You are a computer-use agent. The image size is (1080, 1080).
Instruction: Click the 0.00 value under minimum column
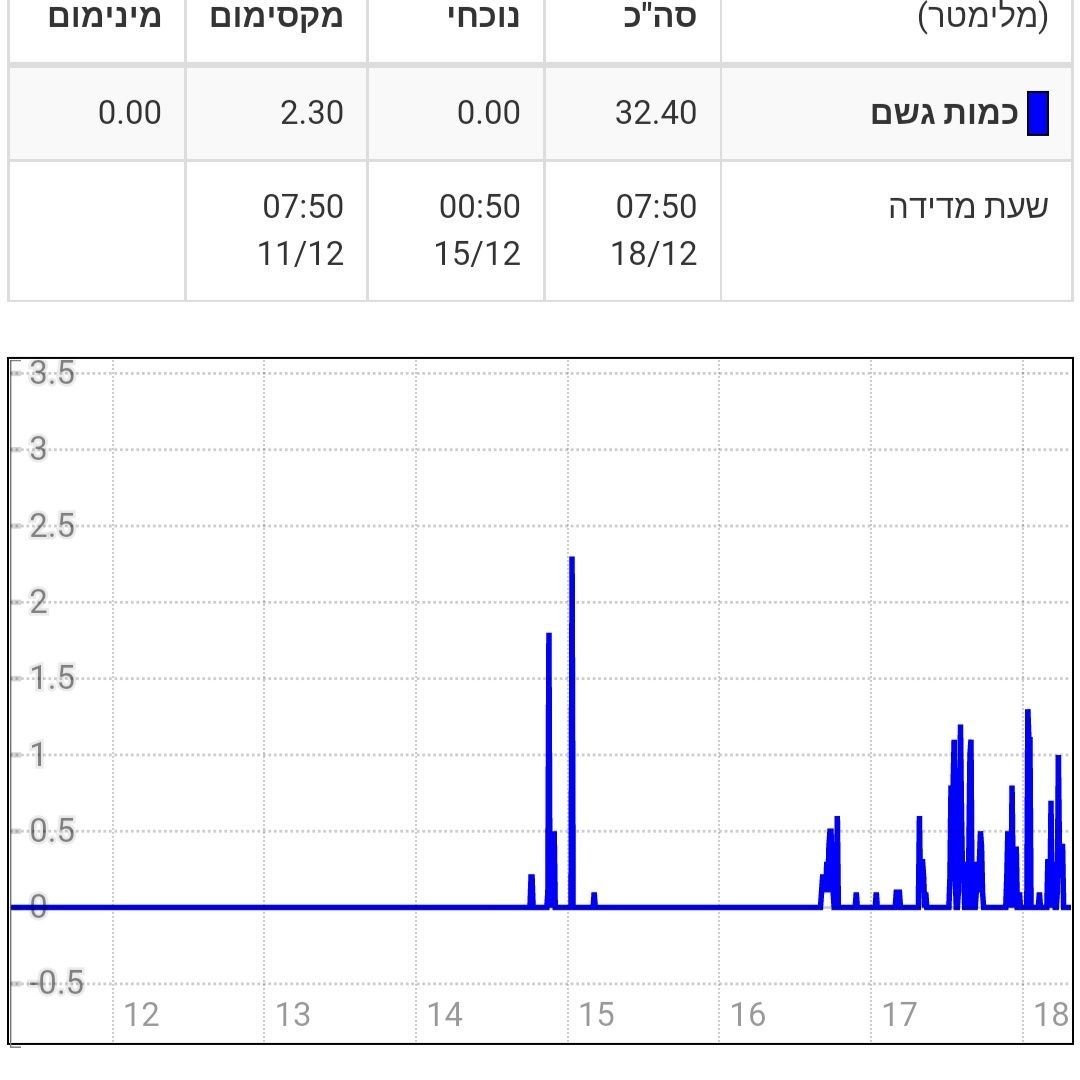tap(129, 113)
